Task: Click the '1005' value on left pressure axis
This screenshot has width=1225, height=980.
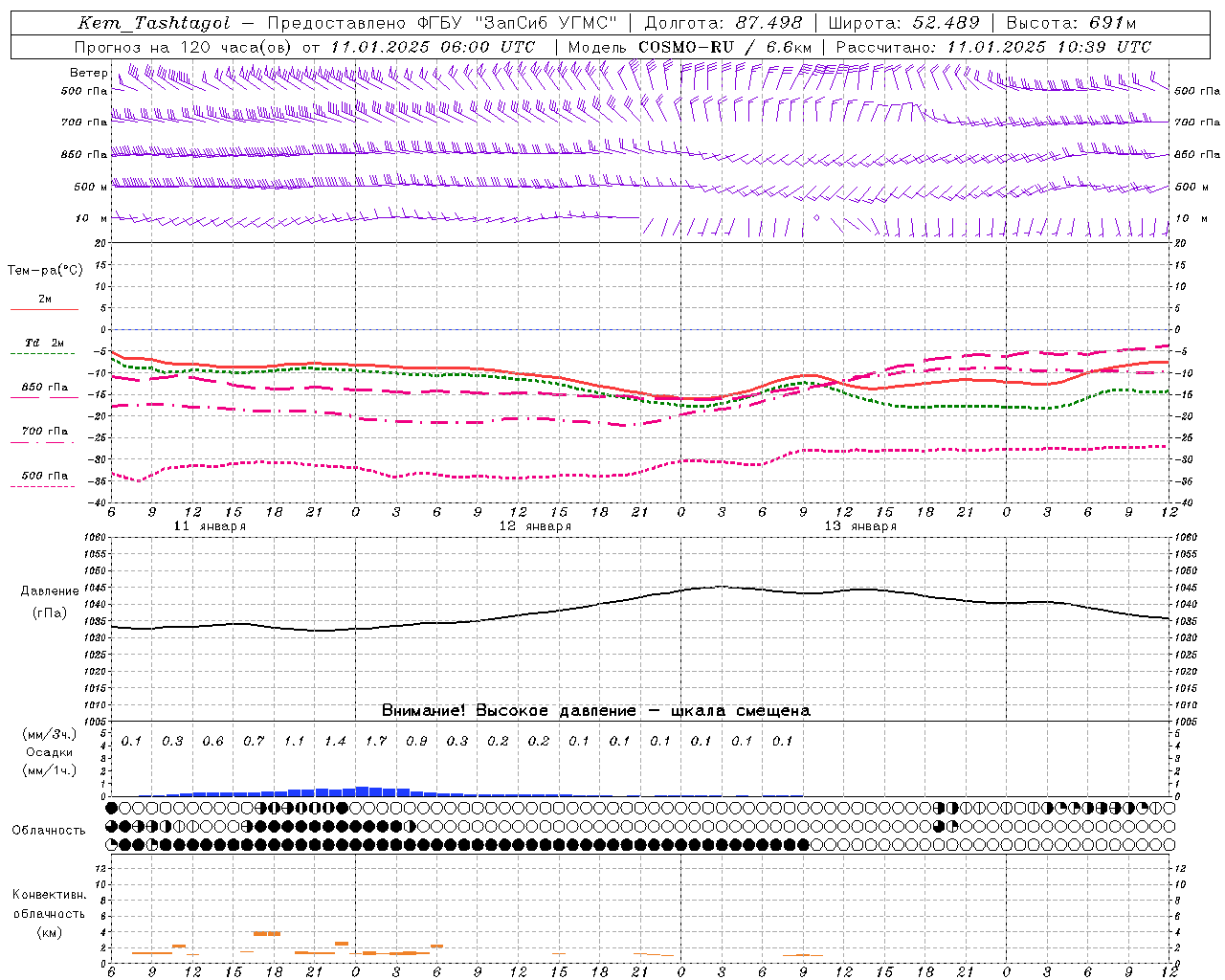Action: [93, 722]
